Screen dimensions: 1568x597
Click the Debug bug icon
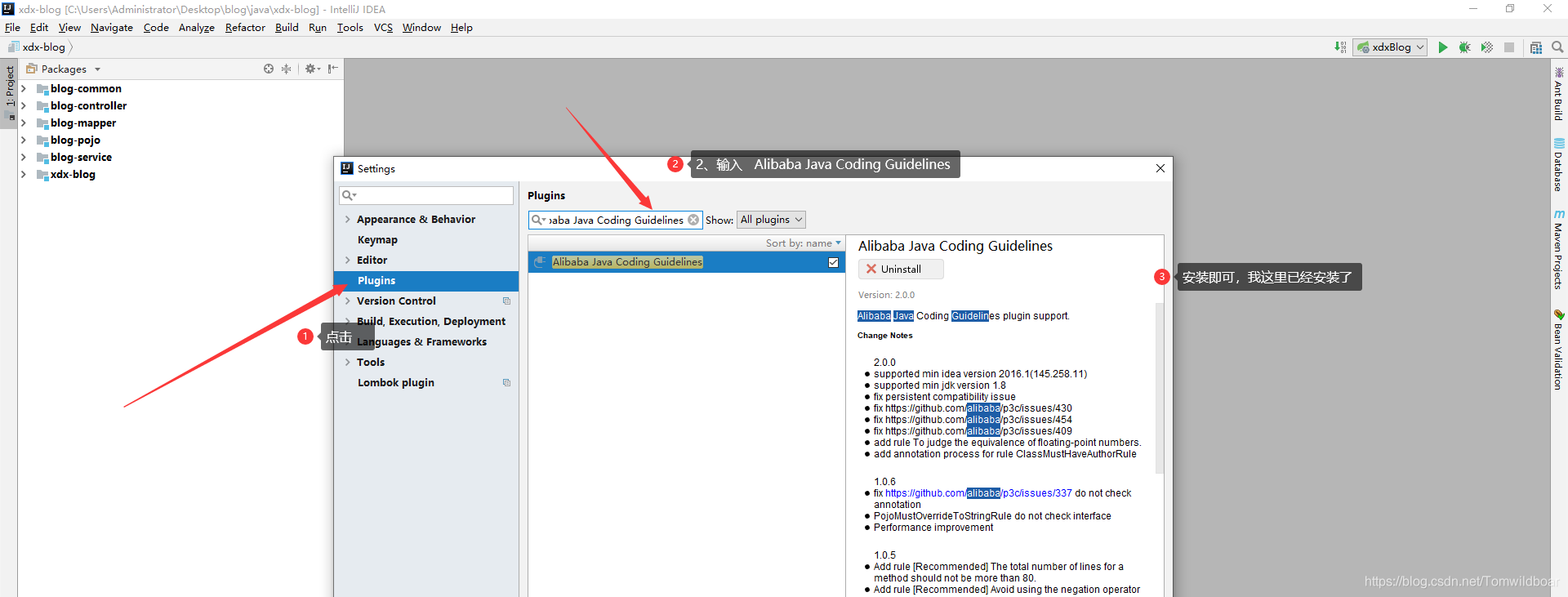point(1464,47)
